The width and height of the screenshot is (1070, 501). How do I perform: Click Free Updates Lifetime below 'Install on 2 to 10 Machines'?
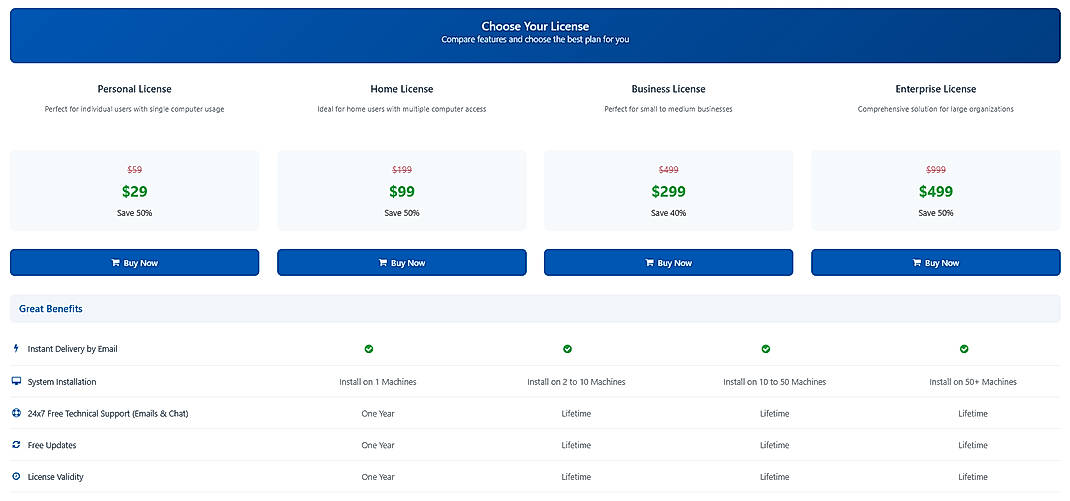point(576,445)
